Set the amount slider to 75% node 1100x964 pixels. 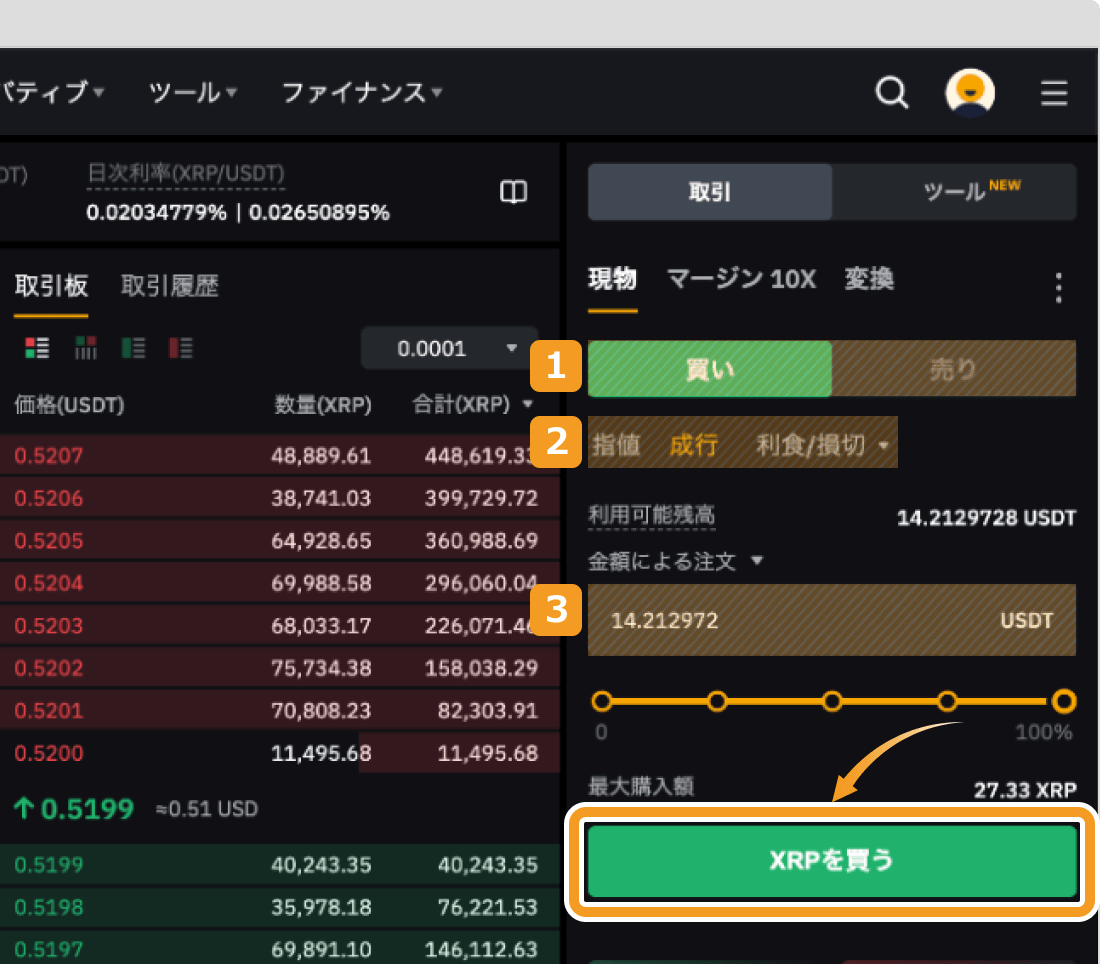coord(947,701)
